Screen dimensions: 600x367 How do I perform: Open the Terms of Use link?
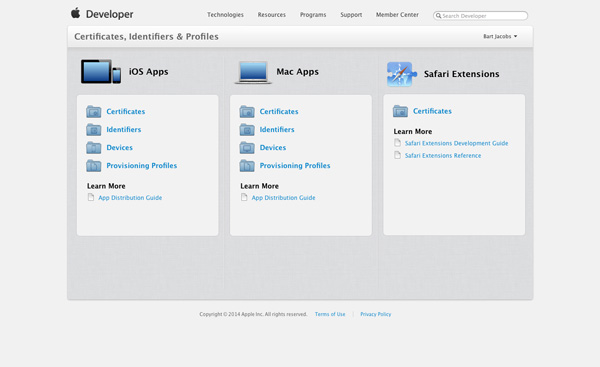[330, 314]
